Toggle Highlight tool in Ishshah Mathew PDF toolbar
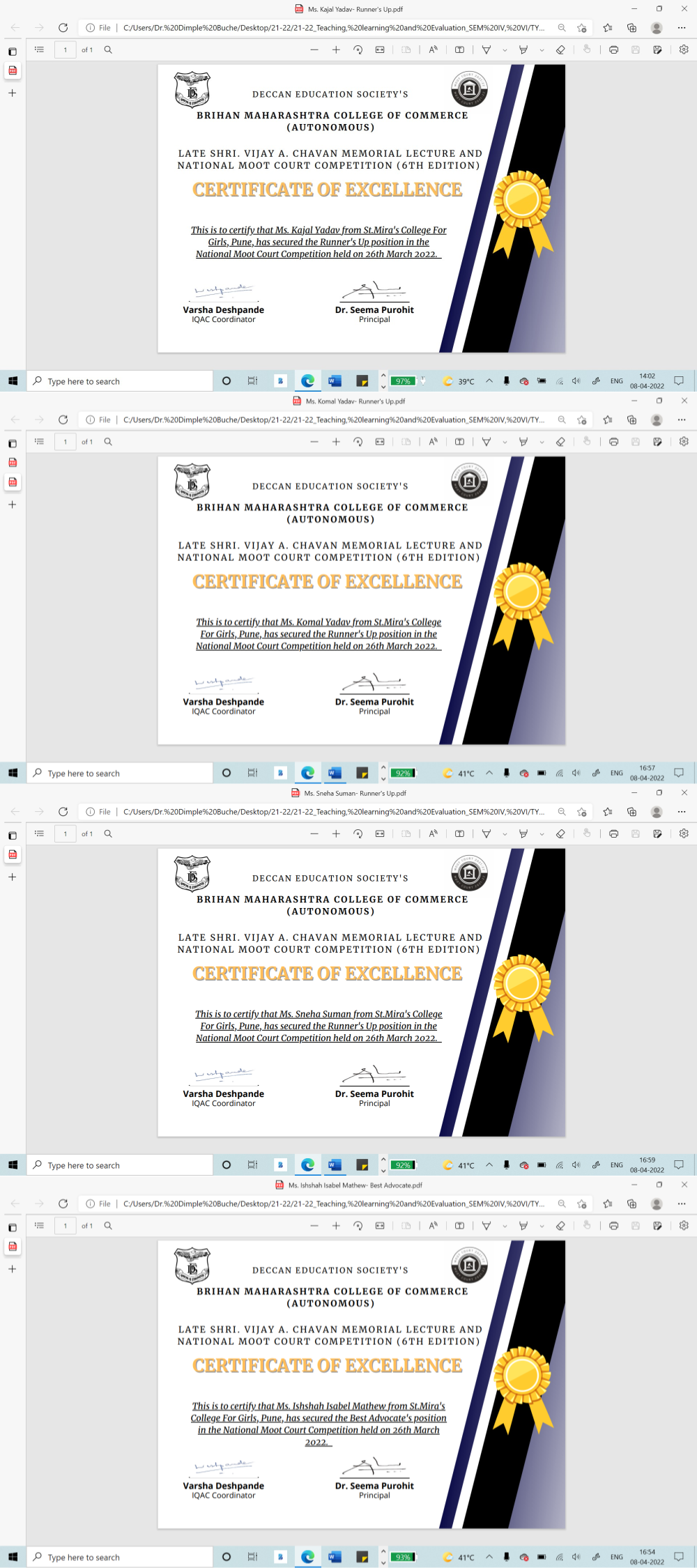This screenshot has height=1568, width=697. pos(523,1225)
